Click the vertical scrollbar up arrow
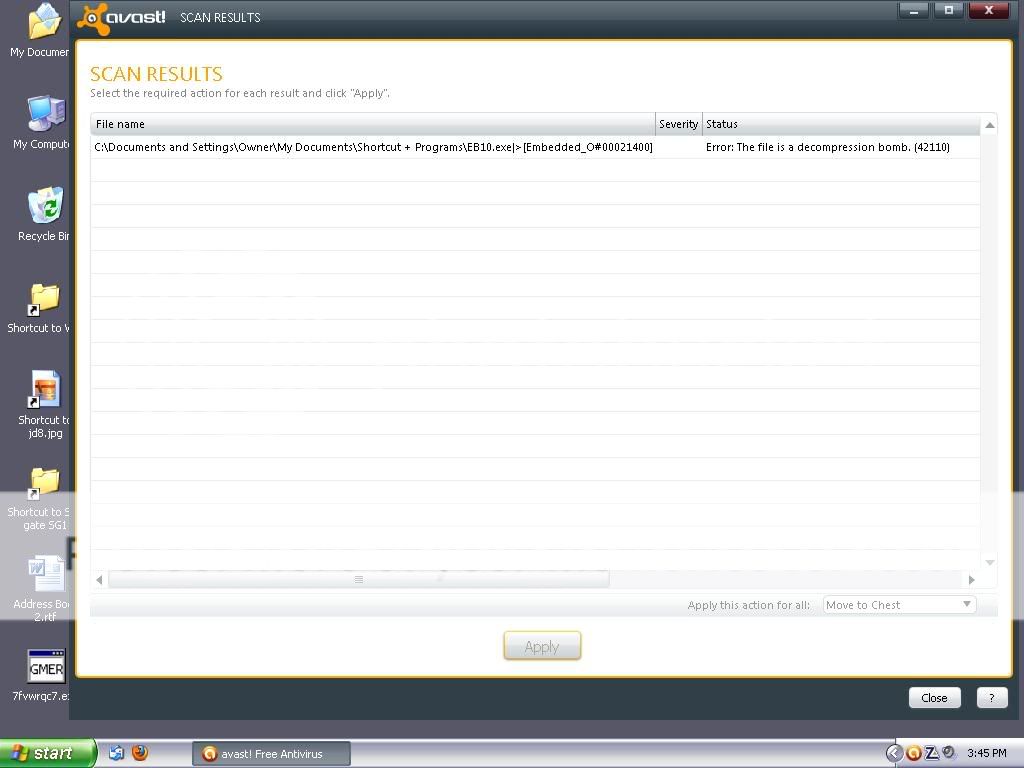The image size is (1024, 768). (990, 125)
